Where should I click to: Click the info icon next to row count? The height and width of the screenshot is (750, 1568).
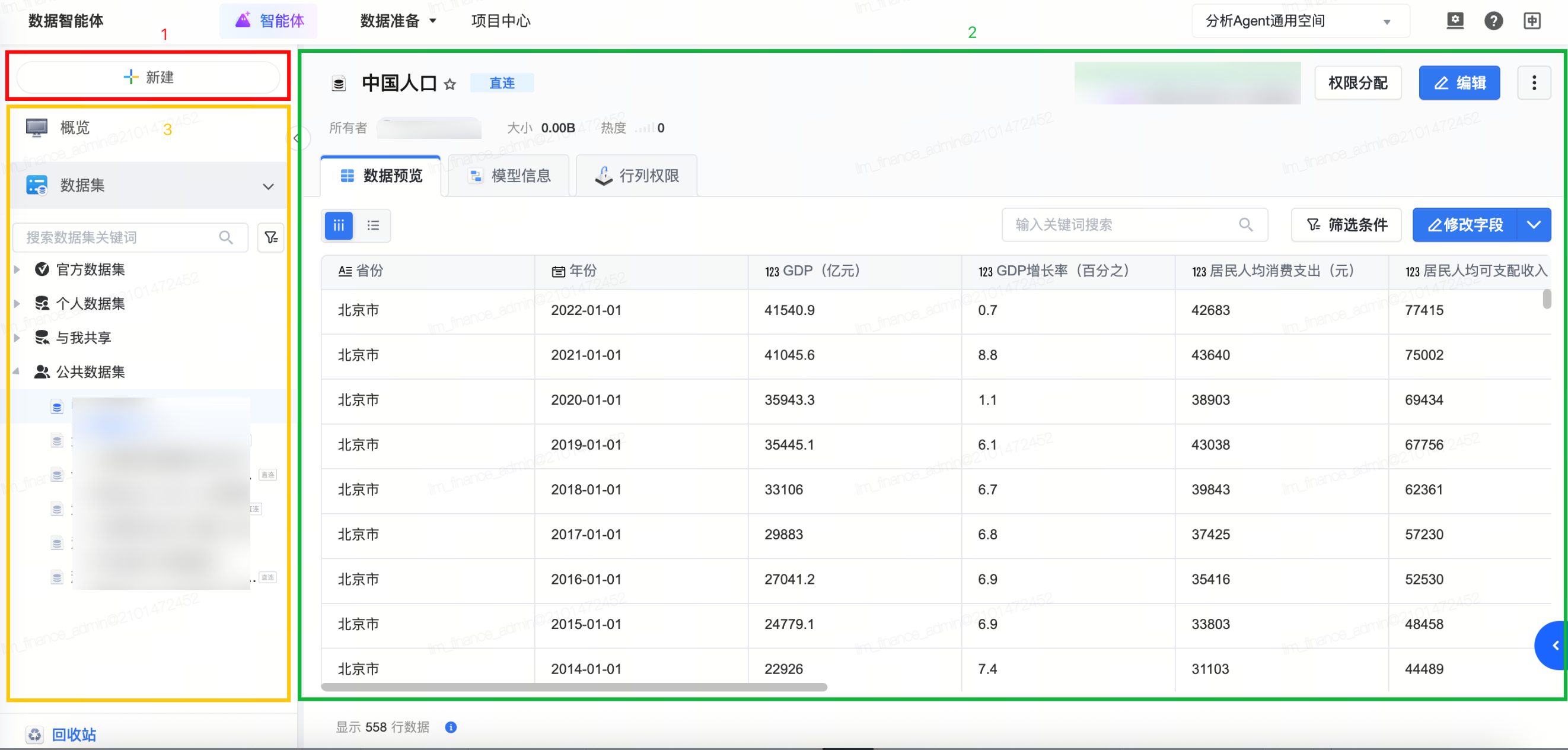click(x=451, y=727)
